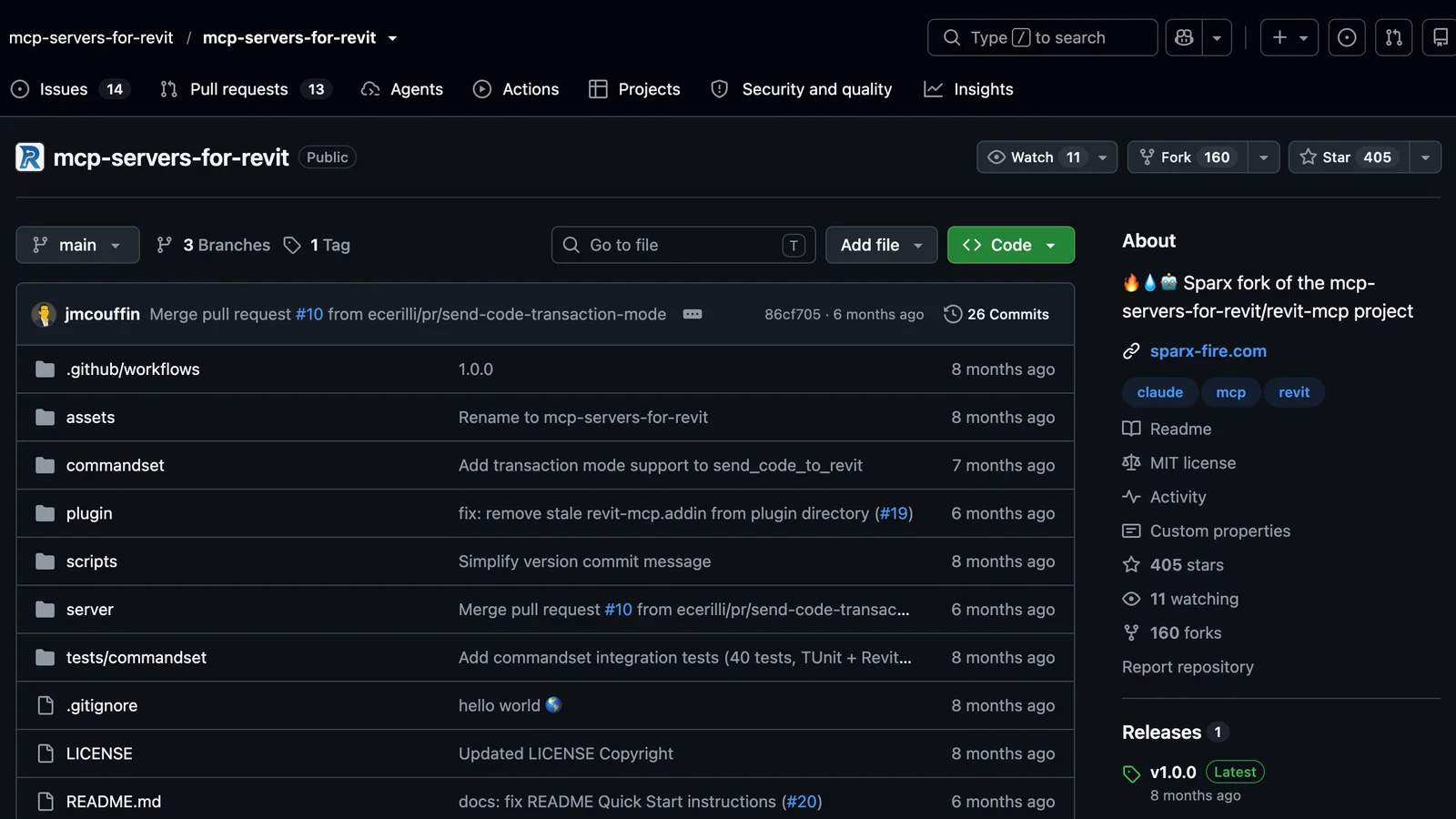This screenshot has height=819, width=1456.
Task: Visit the sparx-fire.com link
Action: 1208,351
